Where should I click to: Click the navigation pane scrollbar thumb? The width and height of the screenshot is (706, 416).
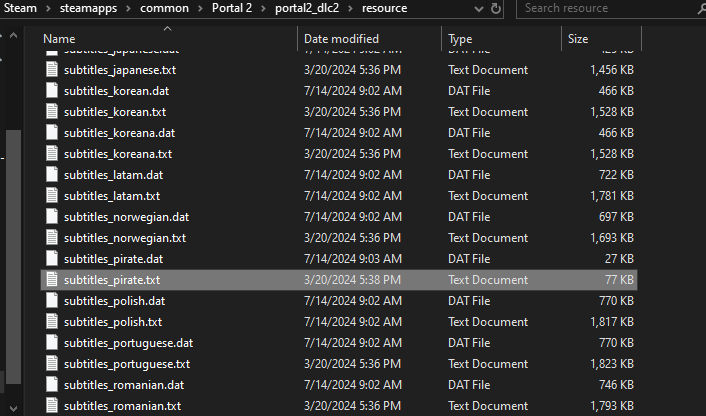[x=14, y=257]
